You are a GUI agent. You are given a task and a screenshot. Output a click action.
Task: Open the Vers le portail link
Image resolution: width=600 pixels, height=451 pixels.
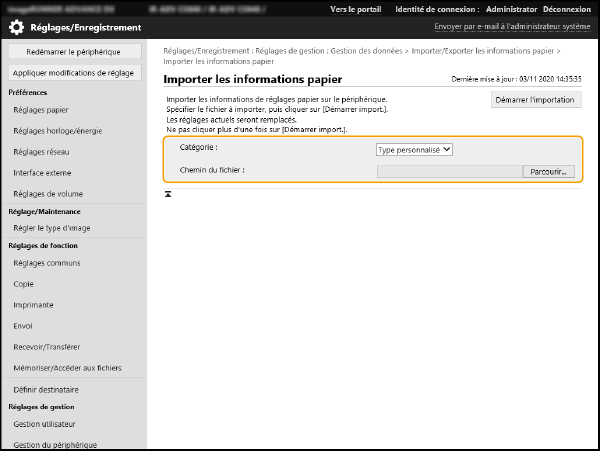[356, 9]
